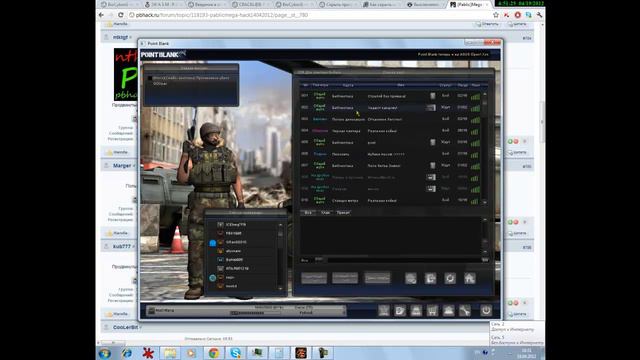Bookmark the page with the star icon
The image size is (640, 360).
coord(496,15)
